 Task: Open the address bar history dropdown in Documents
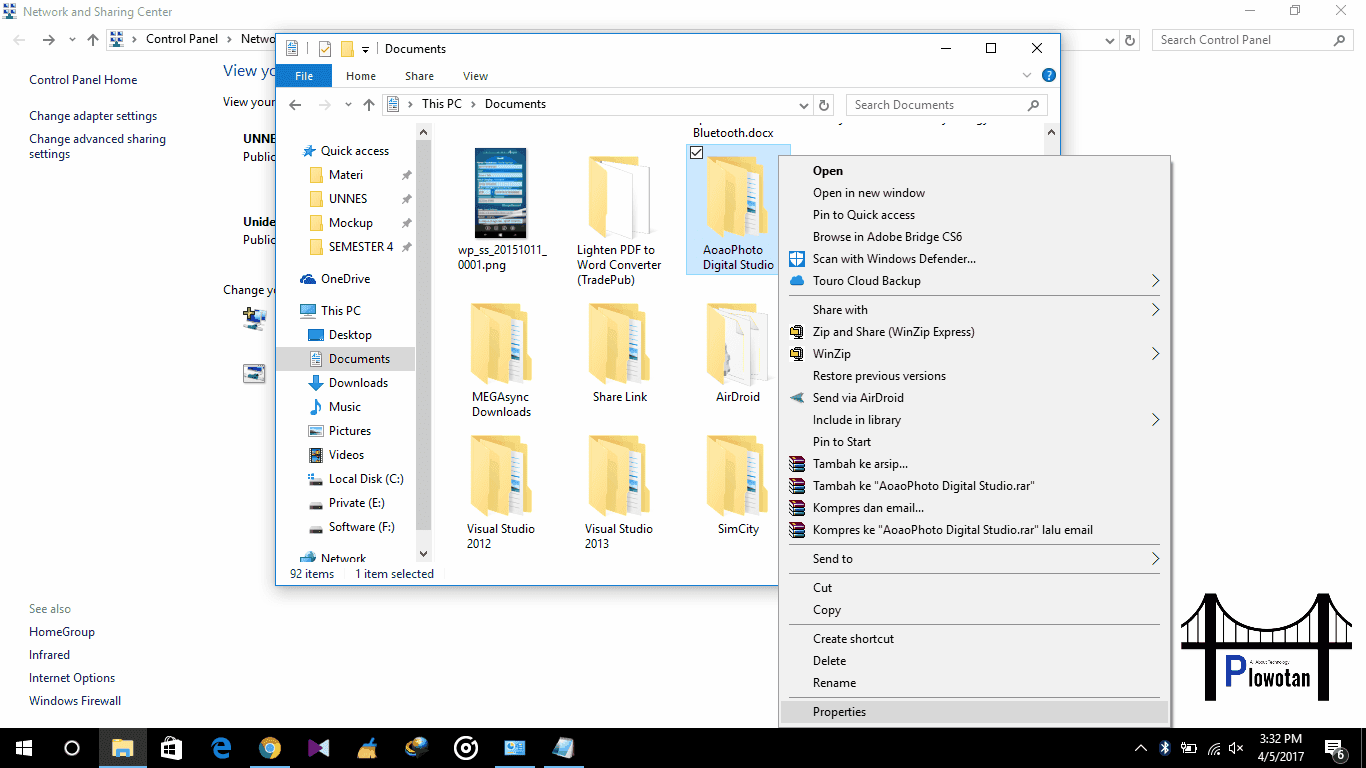(x=805, y=105)
